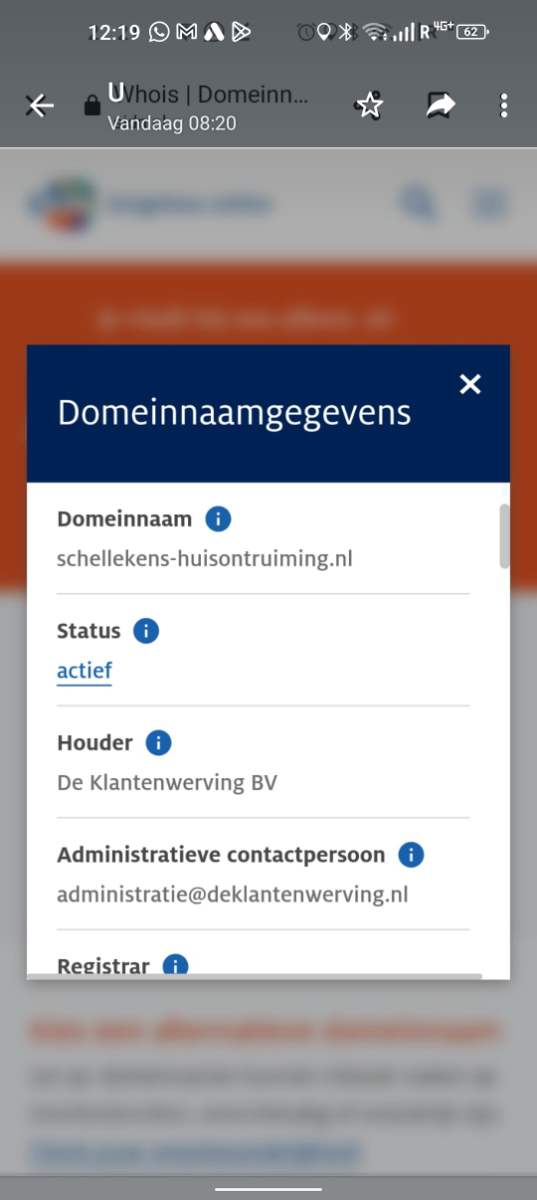This screenshot has width=537, height=1200.
Task: Tap the blurred search icon in header
Action: tap(418, 204)
